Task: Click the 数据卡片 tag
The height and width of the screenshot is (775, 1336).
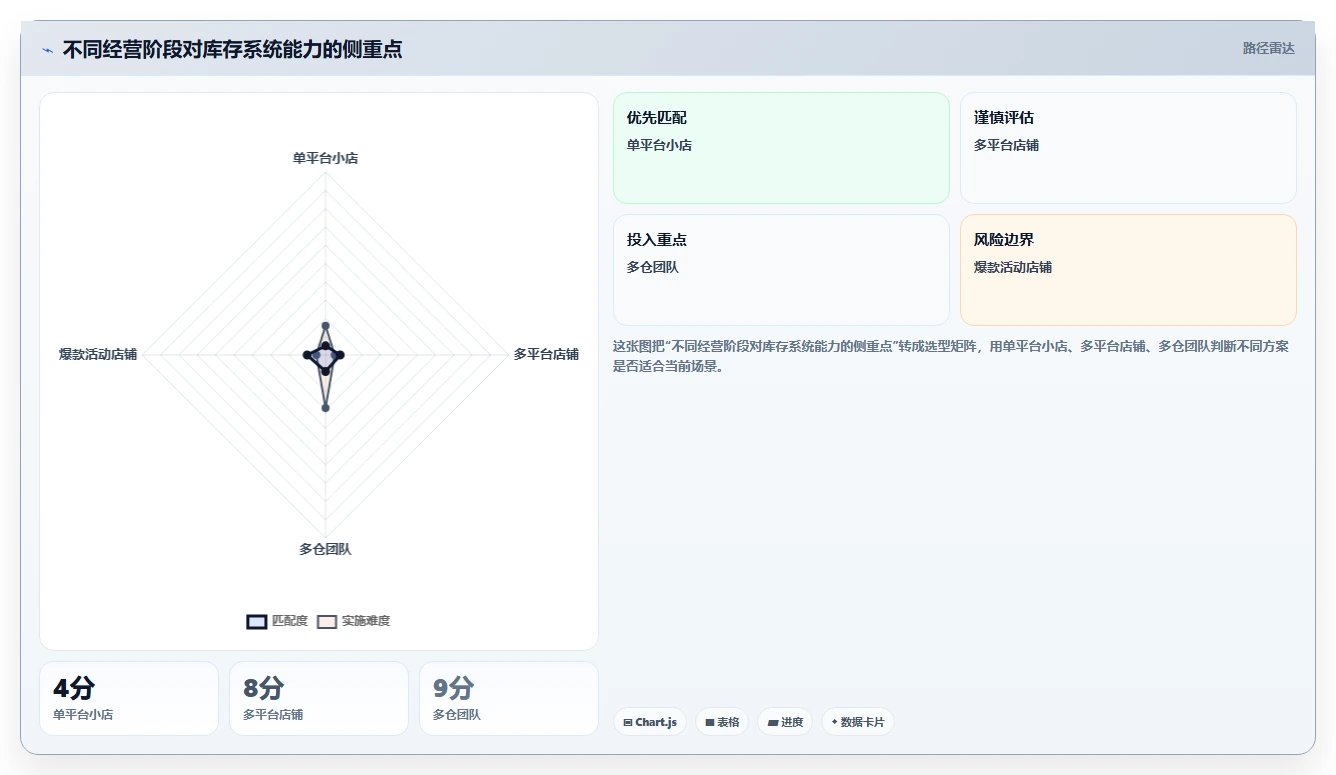Action: pyautogui.click(x=858, y=722)
